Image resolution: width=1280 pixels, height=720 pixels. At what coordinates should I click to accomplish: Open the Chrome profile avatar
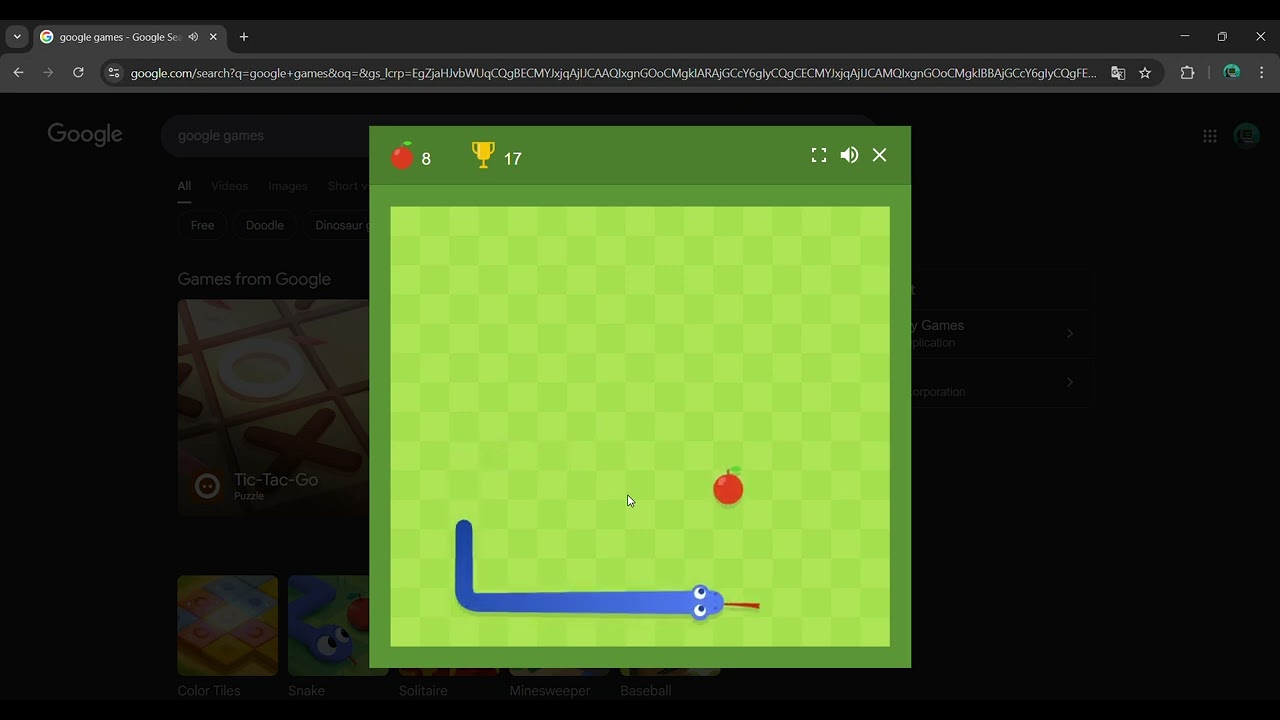coord(1232,73)
